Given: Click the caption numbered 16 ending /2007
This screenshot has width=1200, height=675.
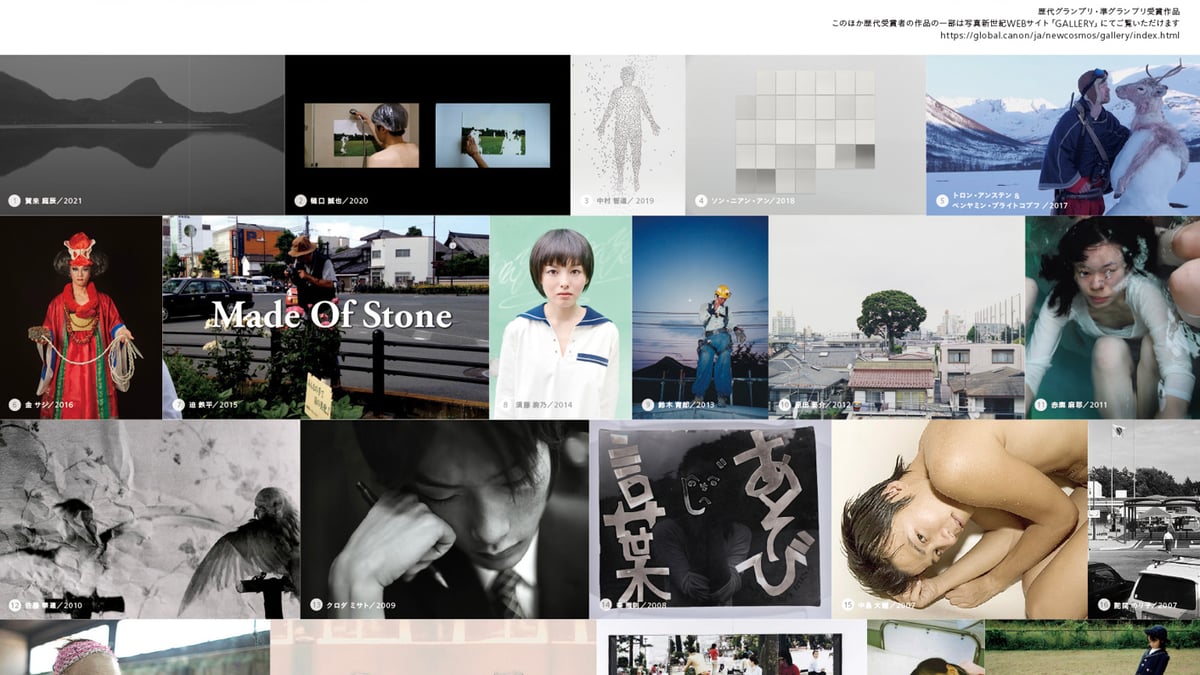Looking at the screenshot, I should click(x=1139, y=605).
